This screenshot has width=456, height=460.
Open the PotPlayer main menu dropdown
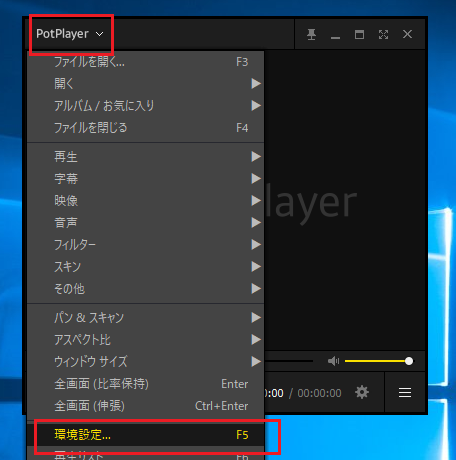tap(70, 34)
